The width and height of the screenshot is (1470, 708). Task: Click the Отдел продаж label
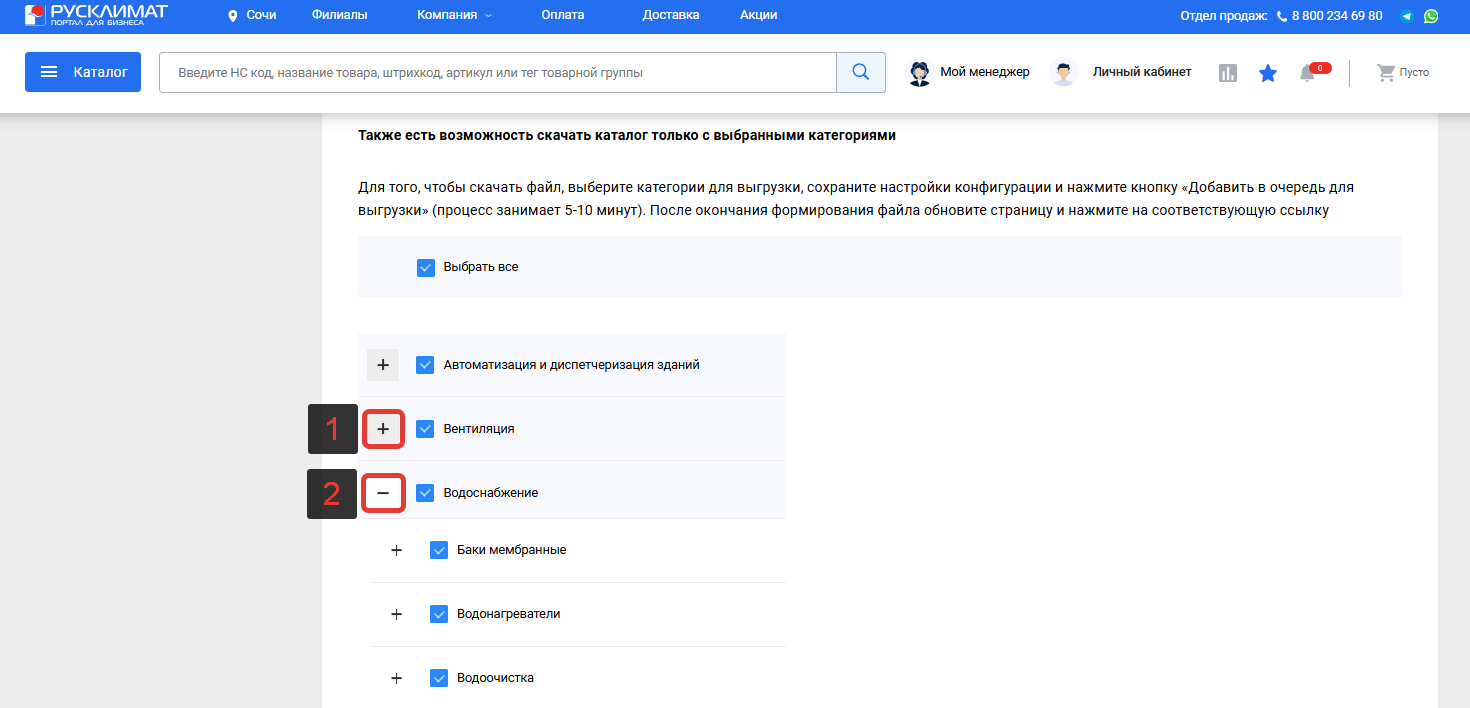[1224, 16]
